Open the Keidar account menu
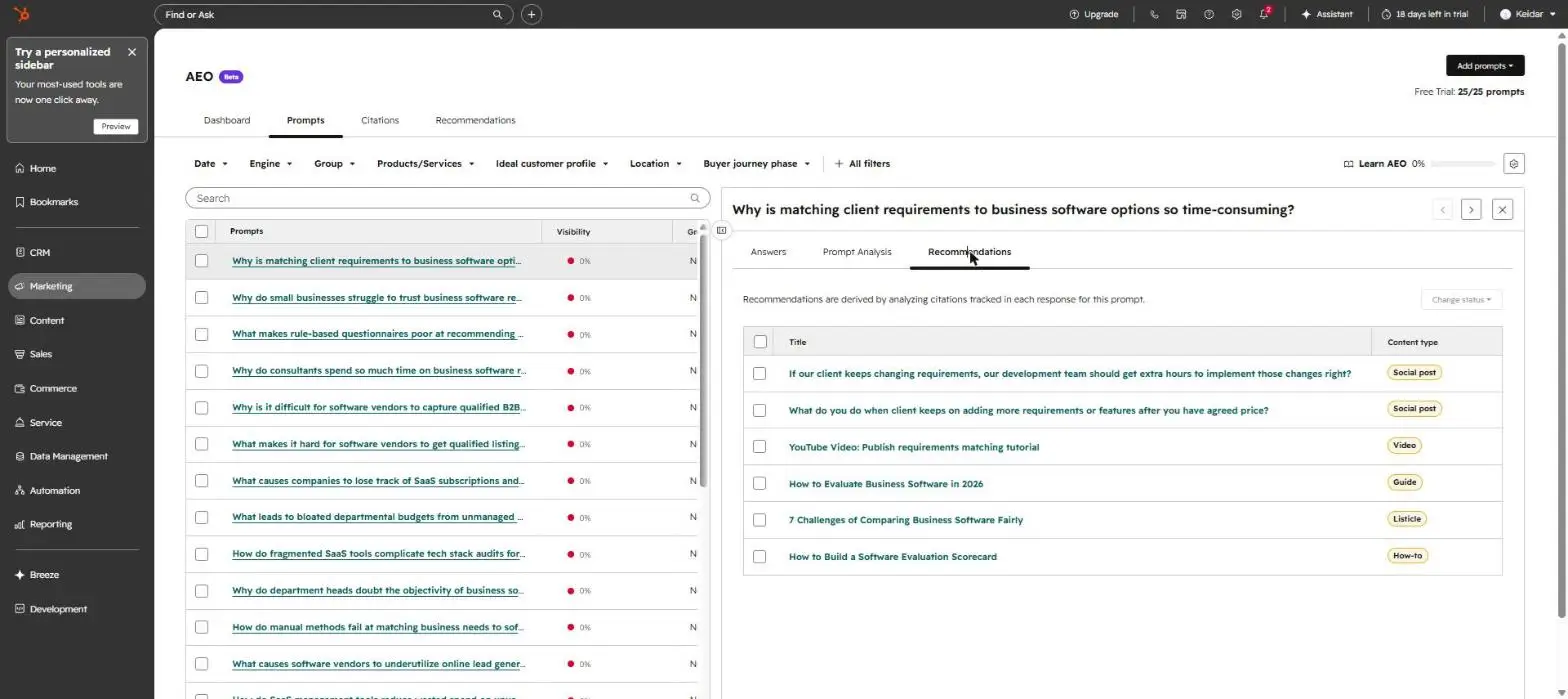This screenshot has width=1568, height=699. [1527, 14]
